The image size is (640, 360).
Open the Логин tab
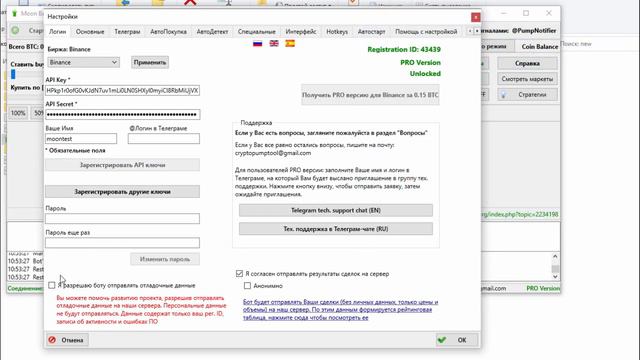(x=58, y=31)
